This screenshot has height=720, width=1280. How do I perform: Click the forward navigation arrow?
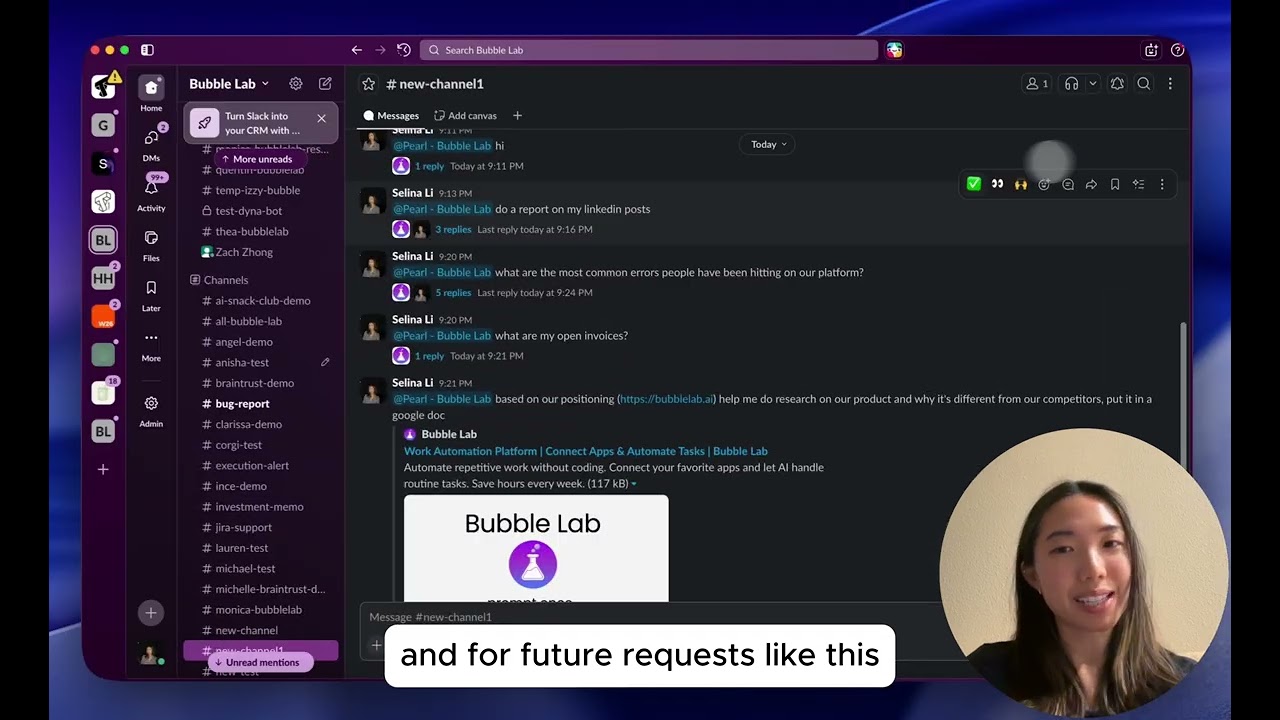click(380, 50)
